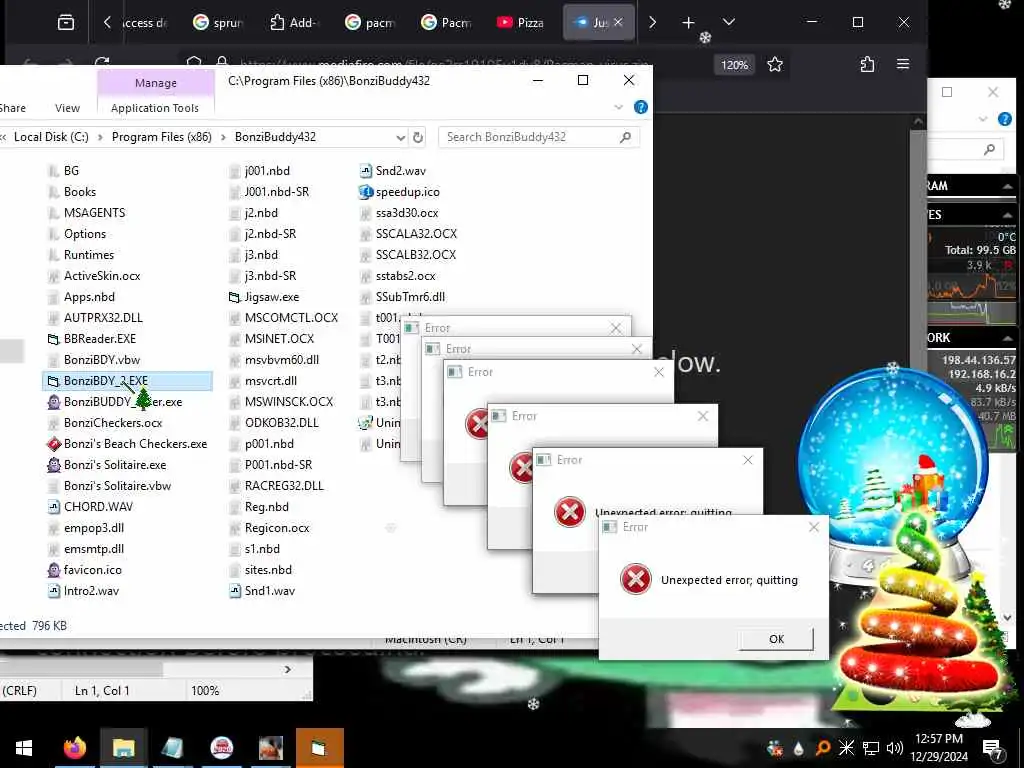Image resolution: width=1024 pixels, height=768 pixels.
Task: Open the Manage ribbon tab
Action: point(155,83)
